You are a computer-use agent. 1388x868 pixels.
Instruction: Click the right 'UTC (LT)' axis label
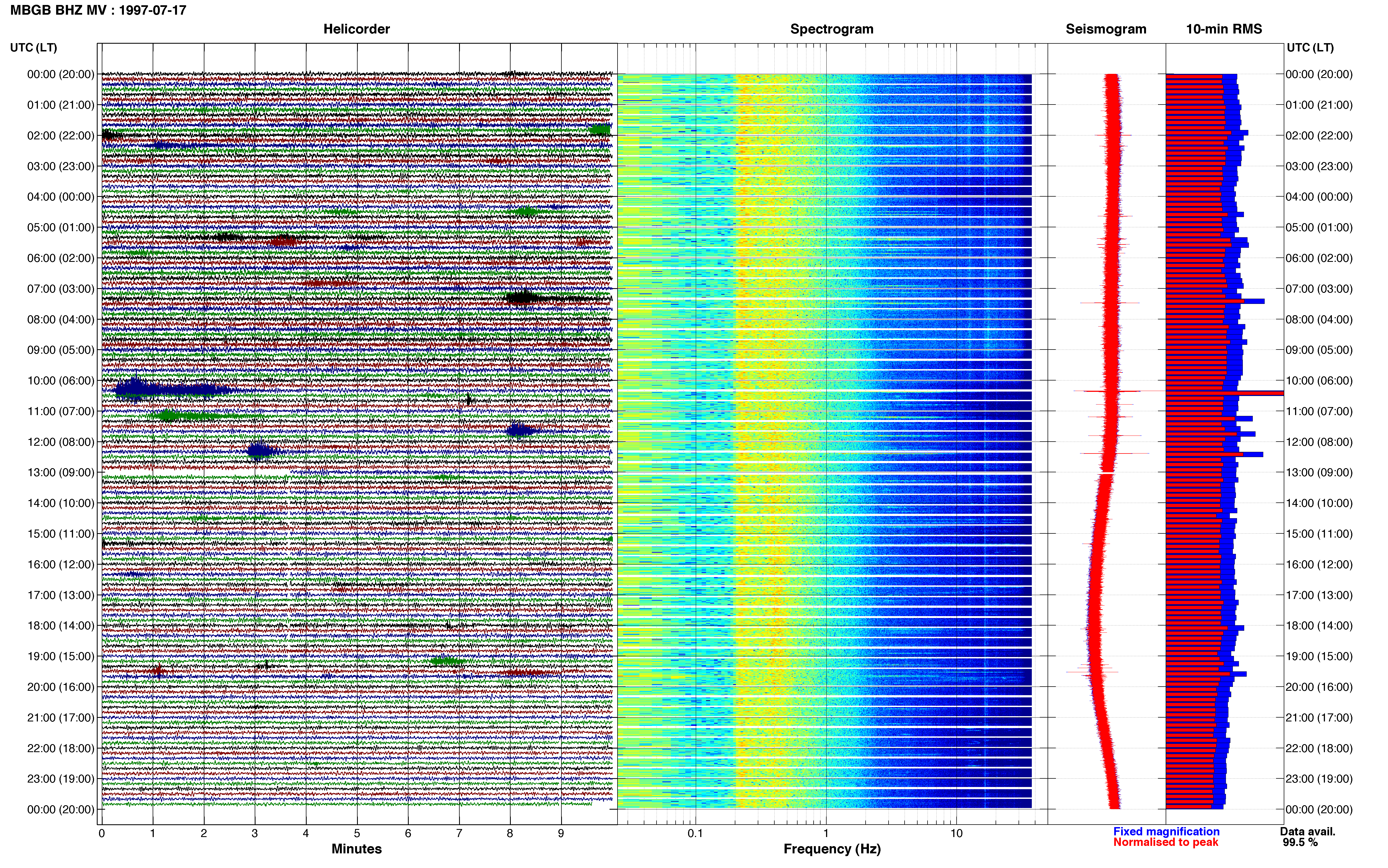point(1310,48)
